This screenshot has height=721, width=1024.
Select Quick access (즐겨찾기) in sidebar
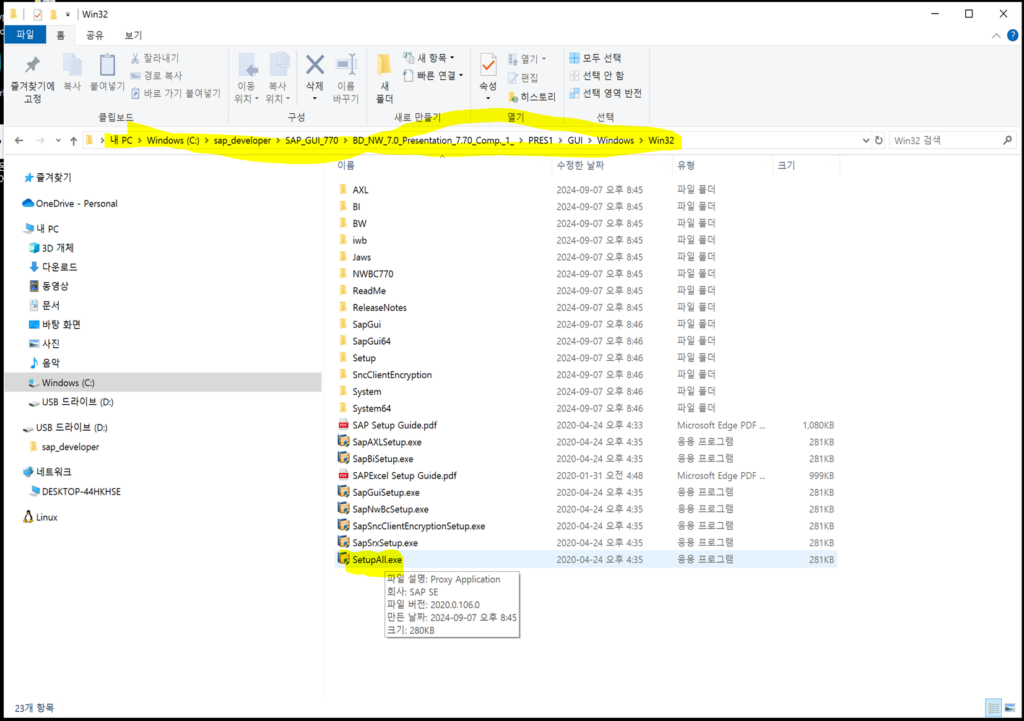(x=47, y=178)
